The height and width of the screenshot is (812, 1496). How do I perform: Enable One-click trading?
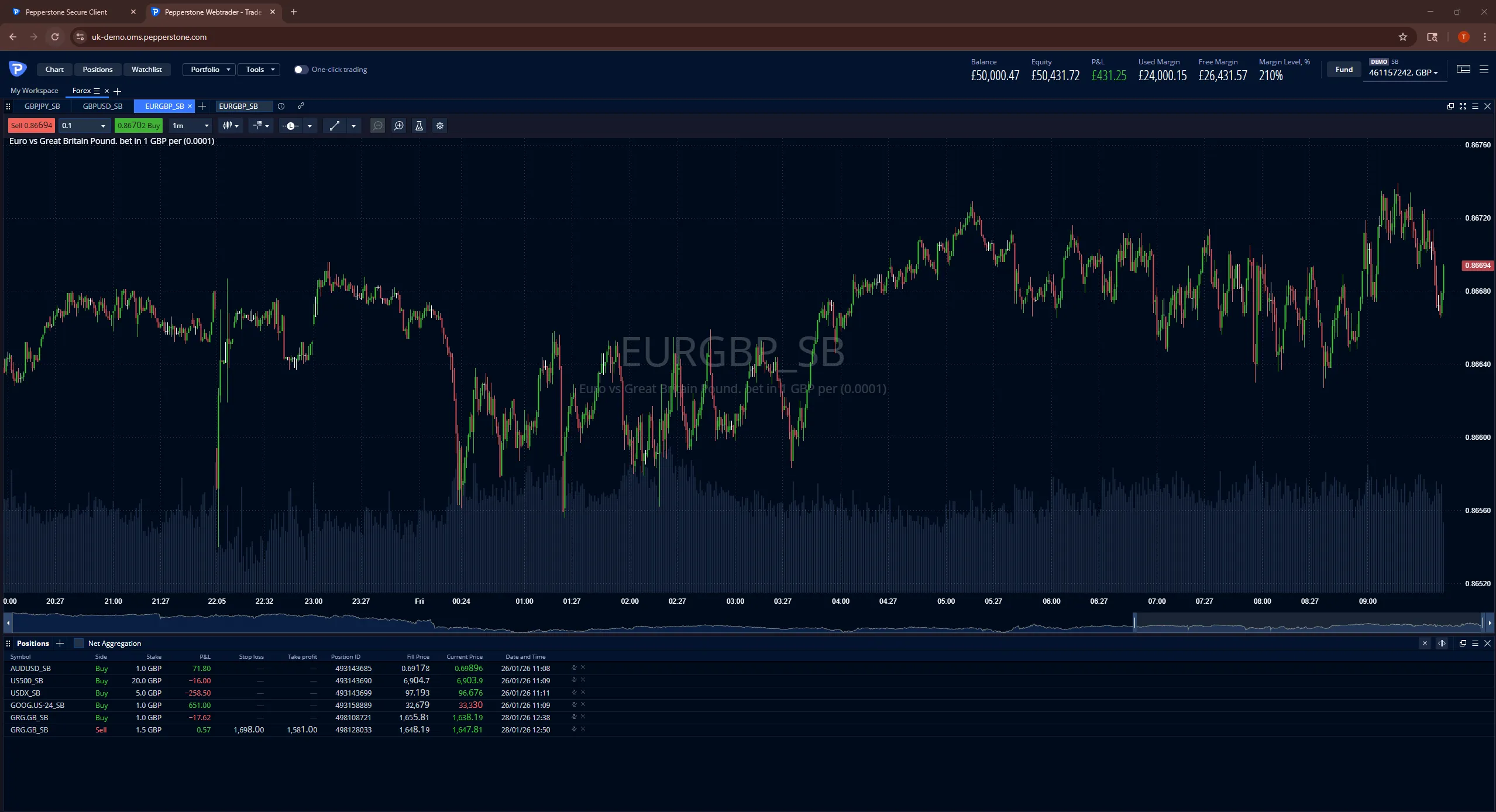pos(301,69)
